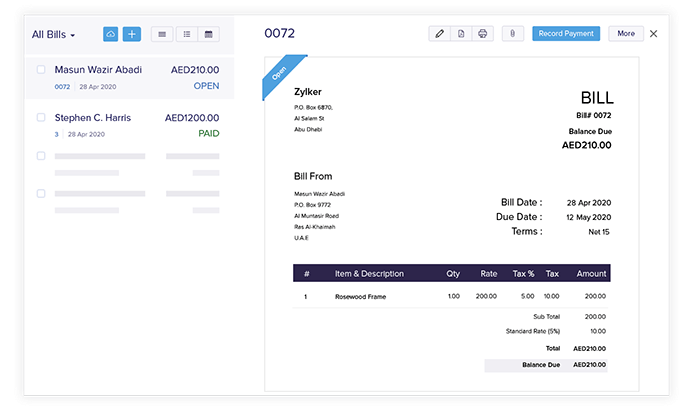This screenshot has width=691, height=408.
Task: Tick the Masun Wazir Abadi checkbox
Action: pyautogui.click(x=41, y=69)
